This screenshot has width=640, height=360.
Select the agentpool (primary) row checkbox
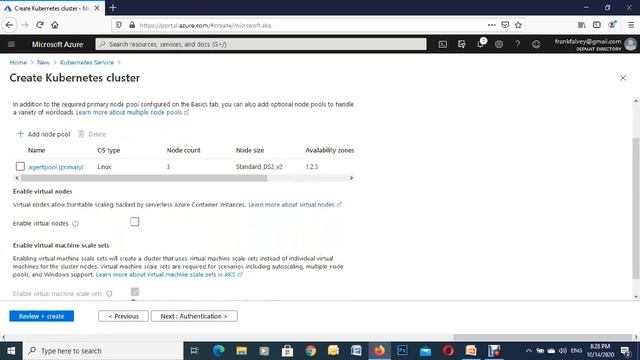click(x=20, y=167)
